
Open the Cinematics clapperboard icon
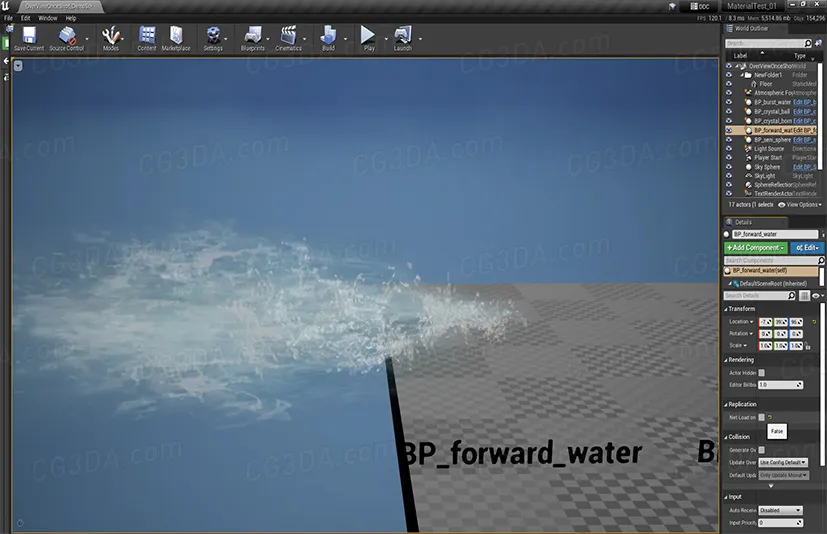tap(288, 36)
